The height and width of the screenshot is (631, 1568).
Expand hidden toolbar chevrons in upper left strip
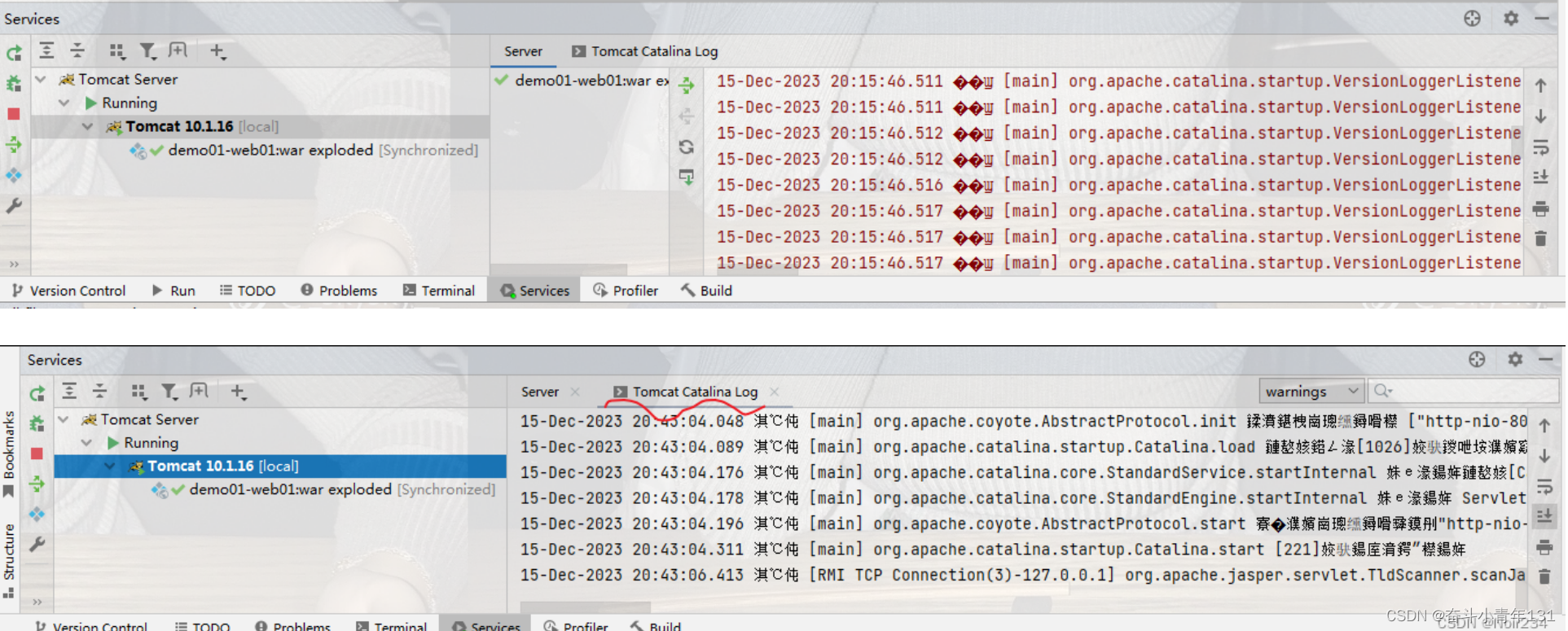pos(14,264)
